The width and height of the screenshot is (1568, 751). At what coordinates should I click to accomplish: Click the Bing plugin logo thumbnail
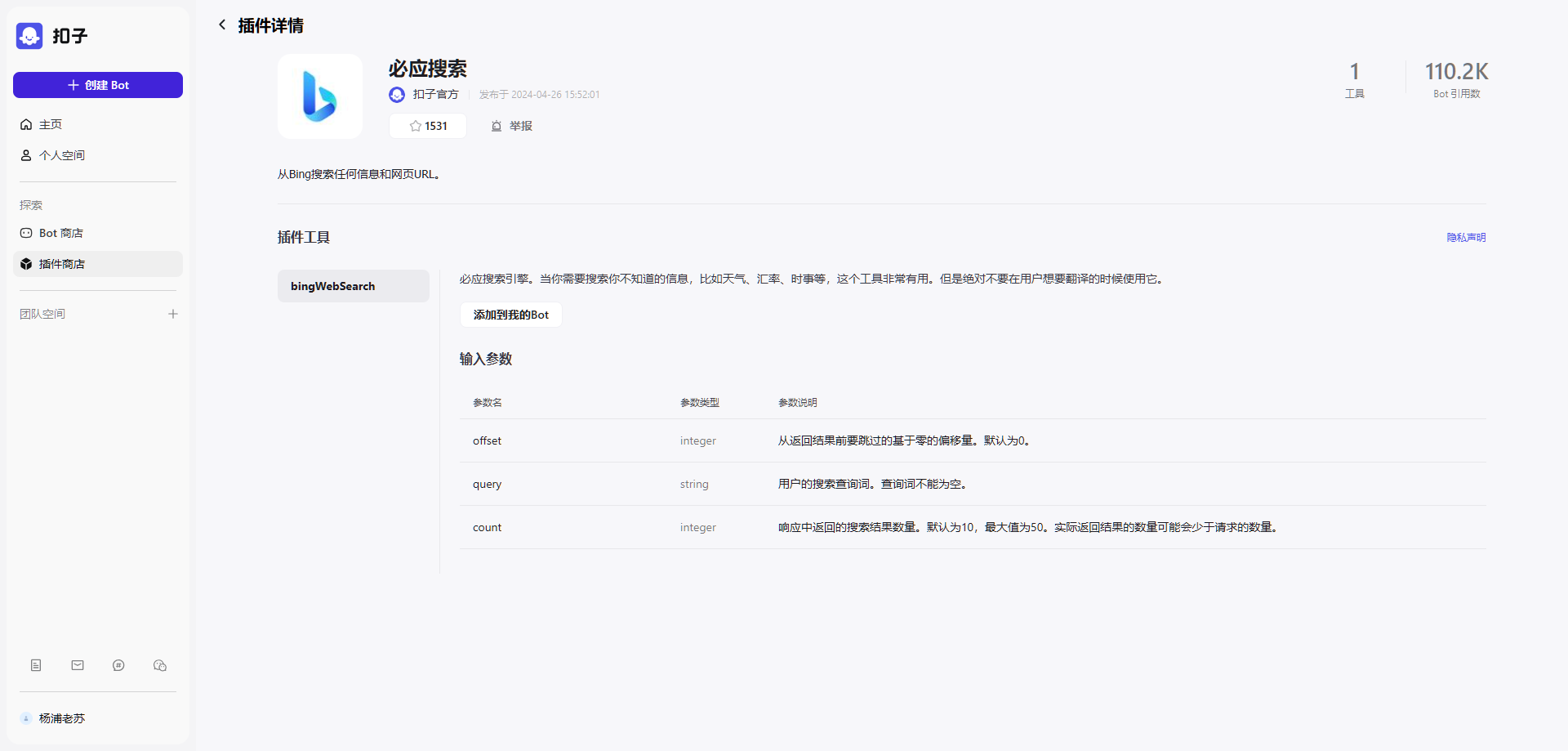point(320,96)
